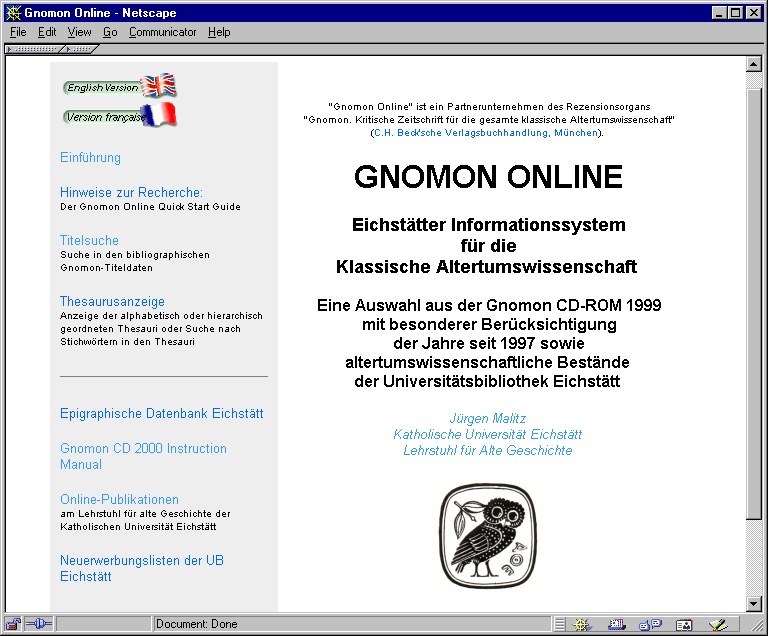Viewport: 768px width, 636px height.
Task: Open Neuerwerbungslisten der UB Eichstätt link
Action: pyautogui.click(x=142, y=568)
